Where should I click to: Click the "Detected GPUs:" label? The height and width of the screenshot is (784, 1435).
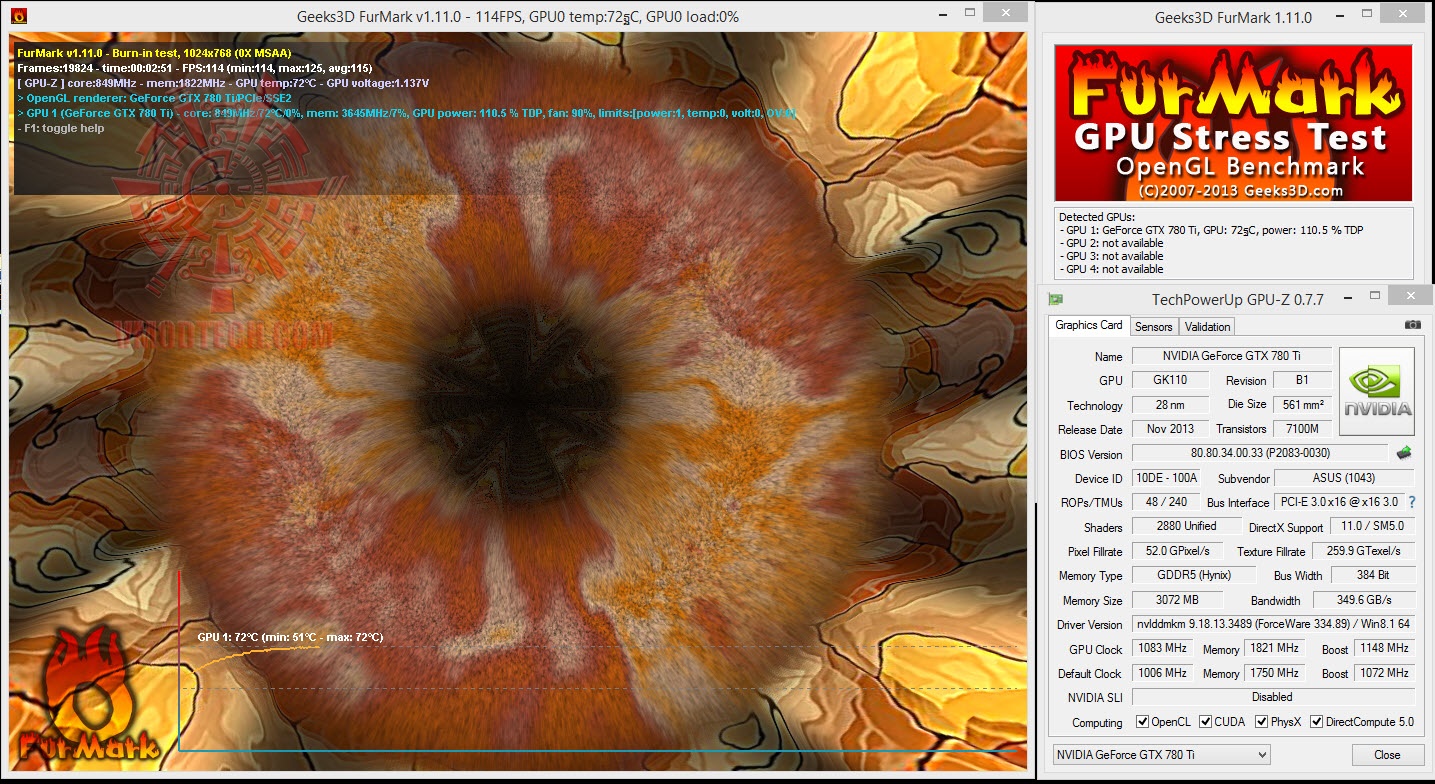pyautogui.click(x=1099, y=217)
